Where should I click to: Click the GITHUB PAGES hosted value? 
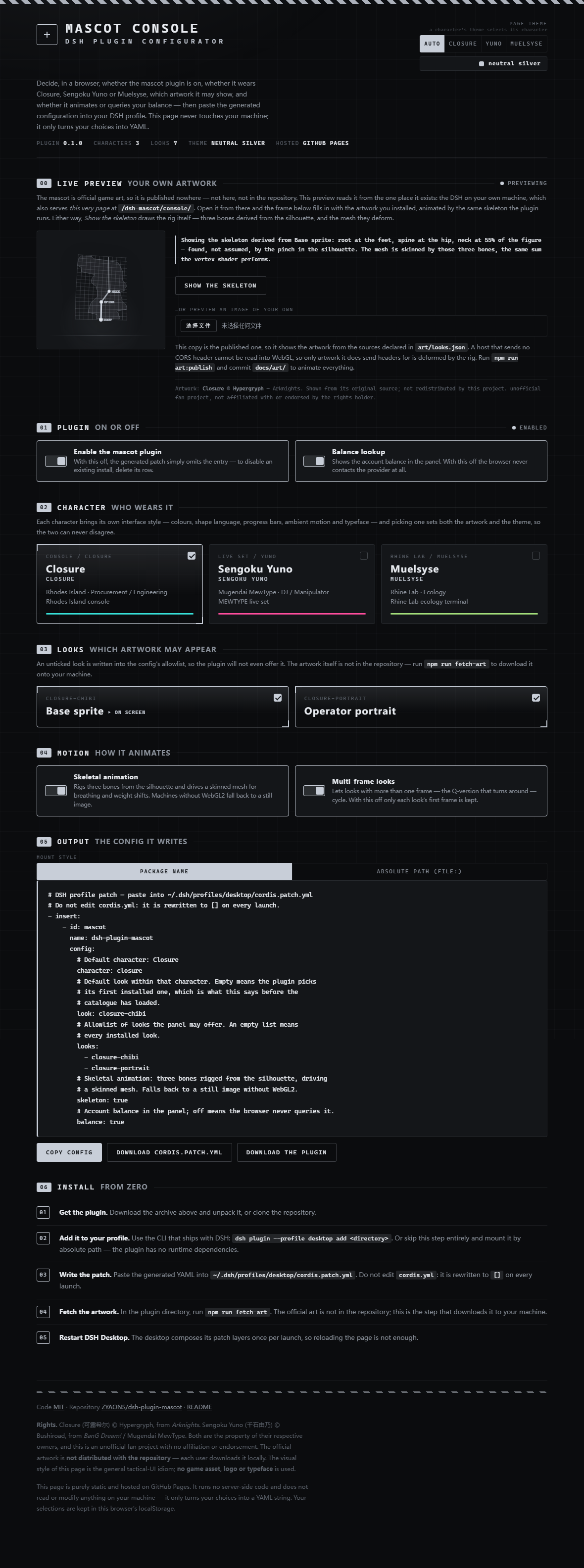pos(326,143)
